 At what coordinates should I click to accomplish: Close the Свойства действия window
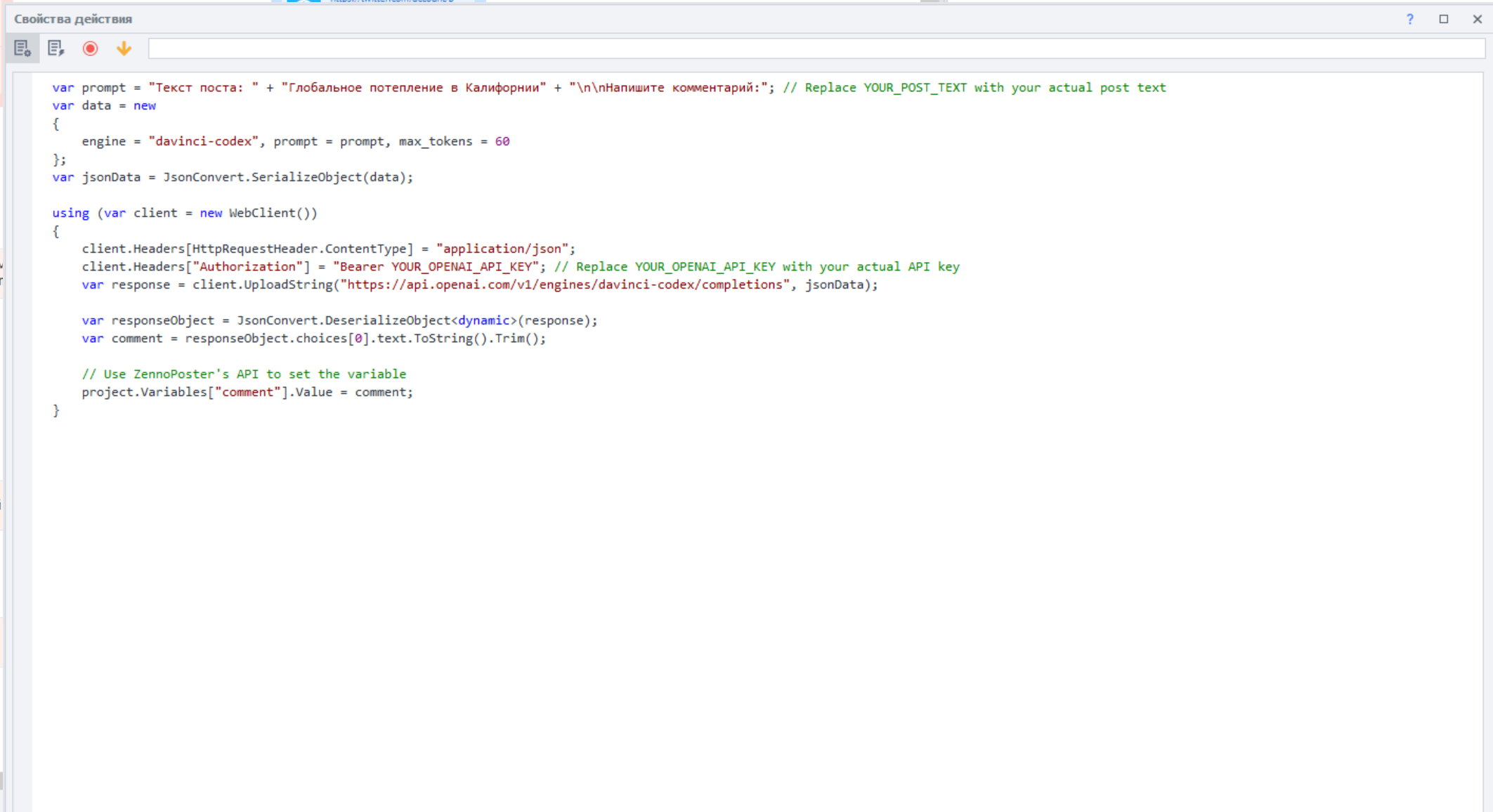click(1477, 19)
